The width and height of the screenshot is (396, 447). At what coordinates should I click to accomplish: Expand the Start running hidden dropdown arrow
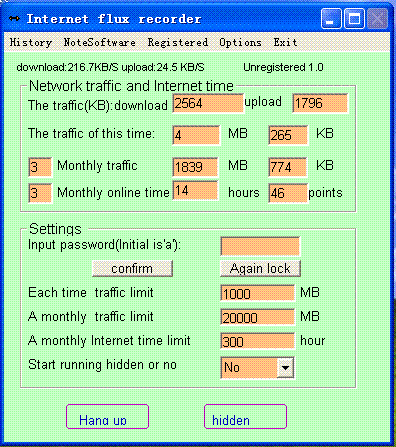pyautogui.click(x=285, y=368)
